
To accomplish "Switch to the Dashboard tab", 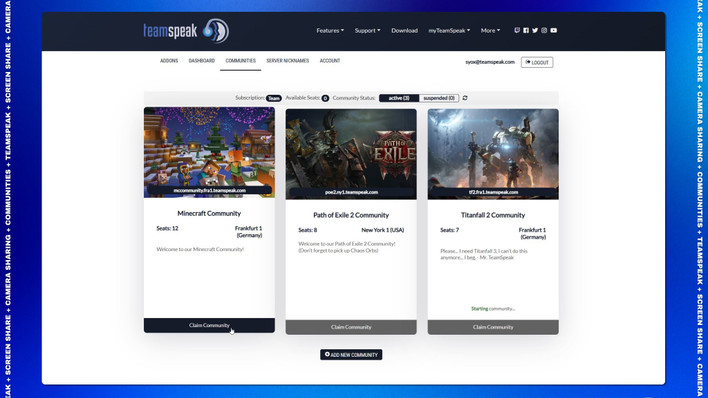I will click(x=202, y=61).
